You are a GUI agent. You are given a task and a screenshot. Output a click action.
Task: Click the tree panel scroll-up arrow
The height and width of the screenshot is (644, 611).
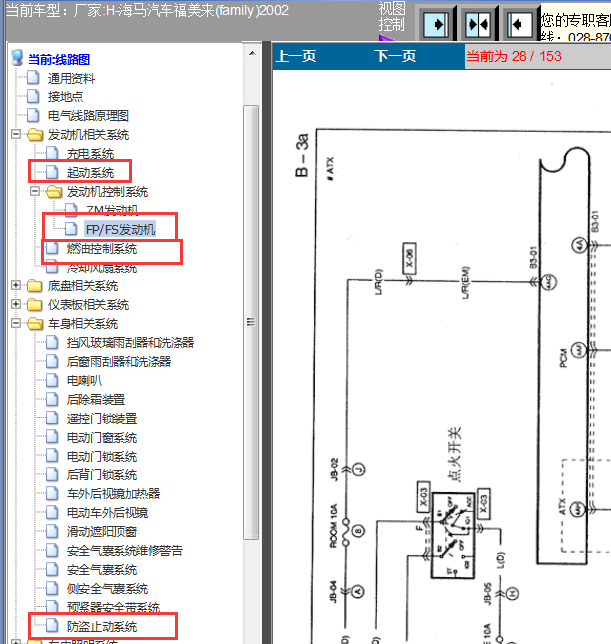point(252,53)
